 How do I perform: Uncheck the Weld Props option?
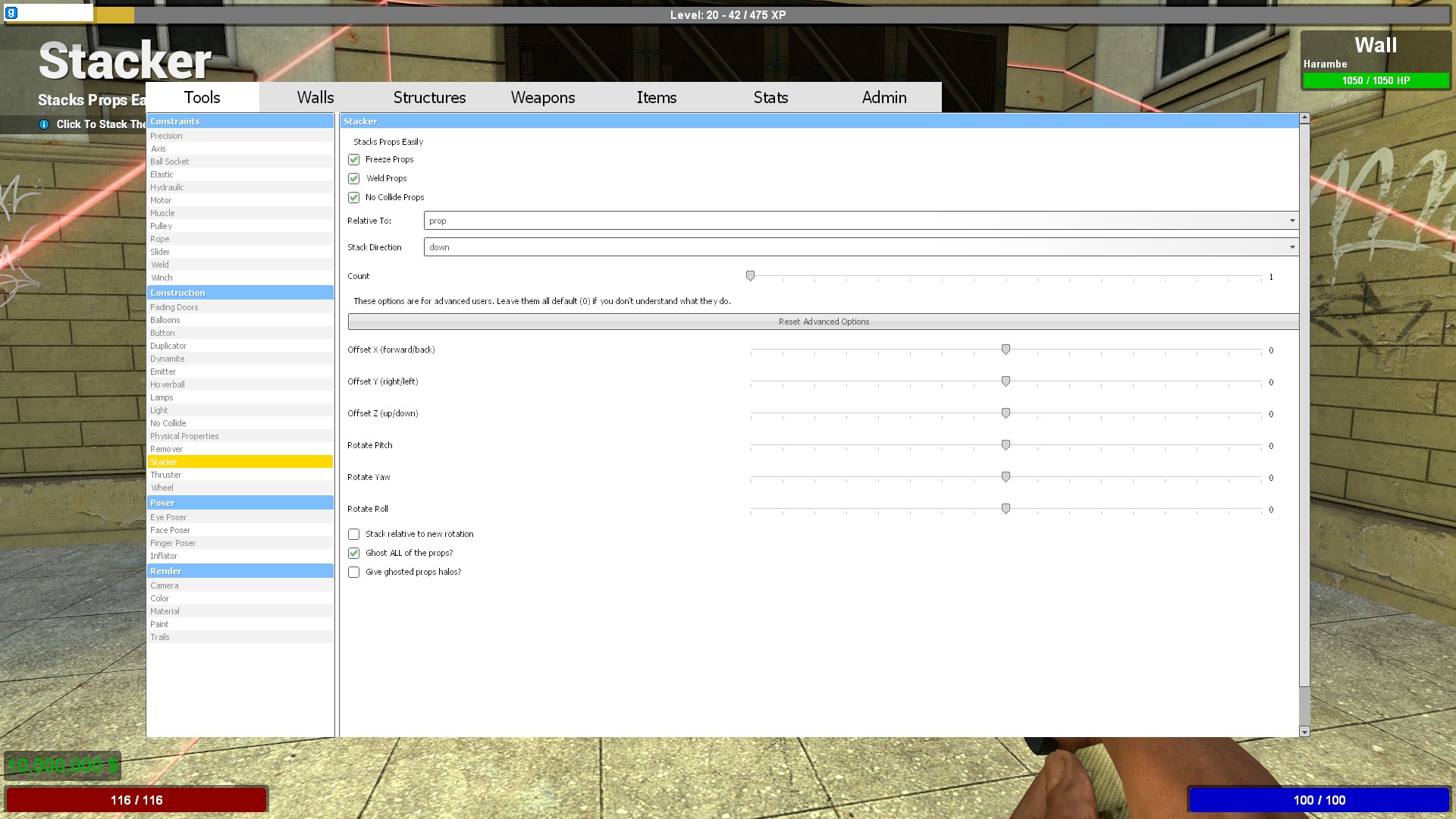click(x=354, y=179)
